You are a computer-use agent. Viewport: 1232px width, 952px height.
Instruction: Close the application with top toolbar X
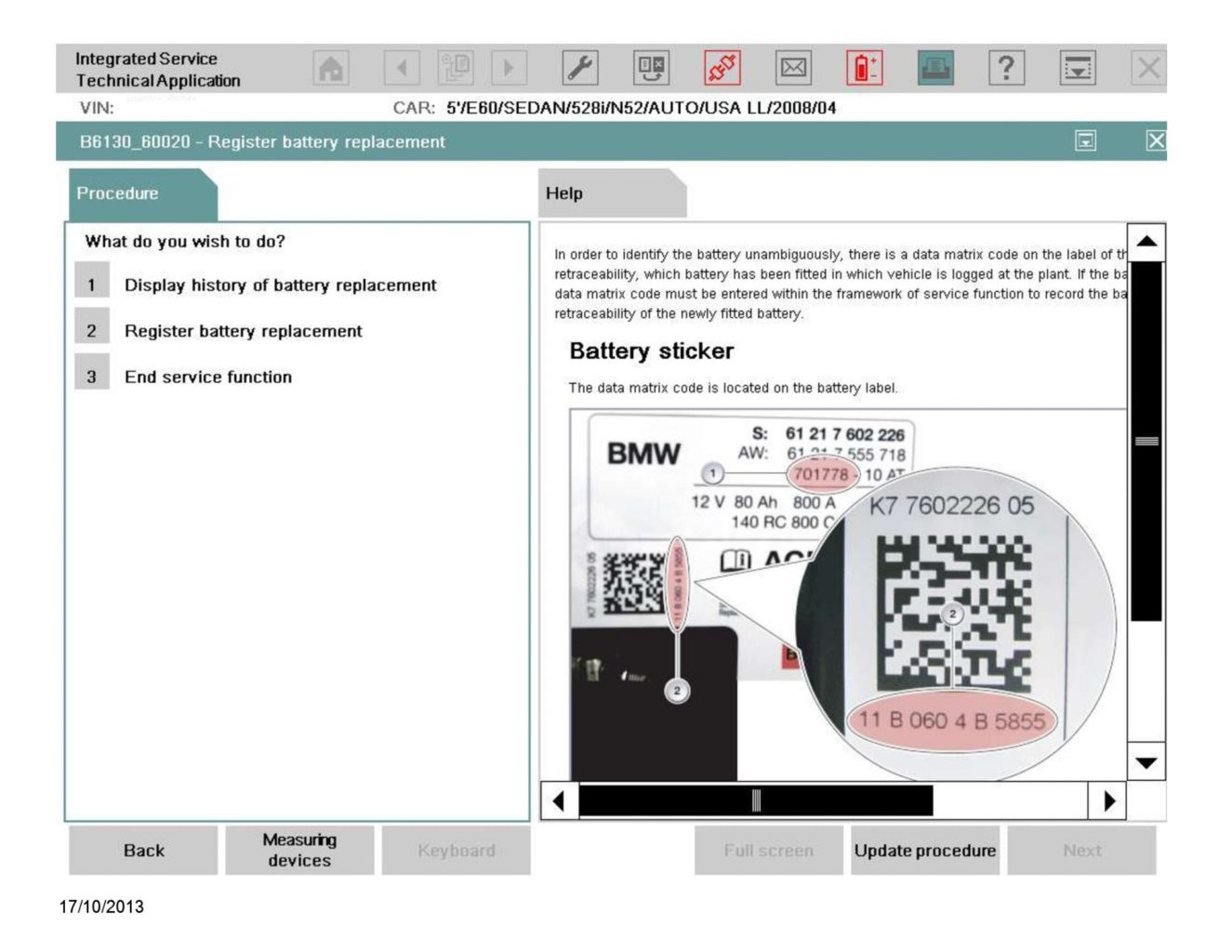(1148, 68)
